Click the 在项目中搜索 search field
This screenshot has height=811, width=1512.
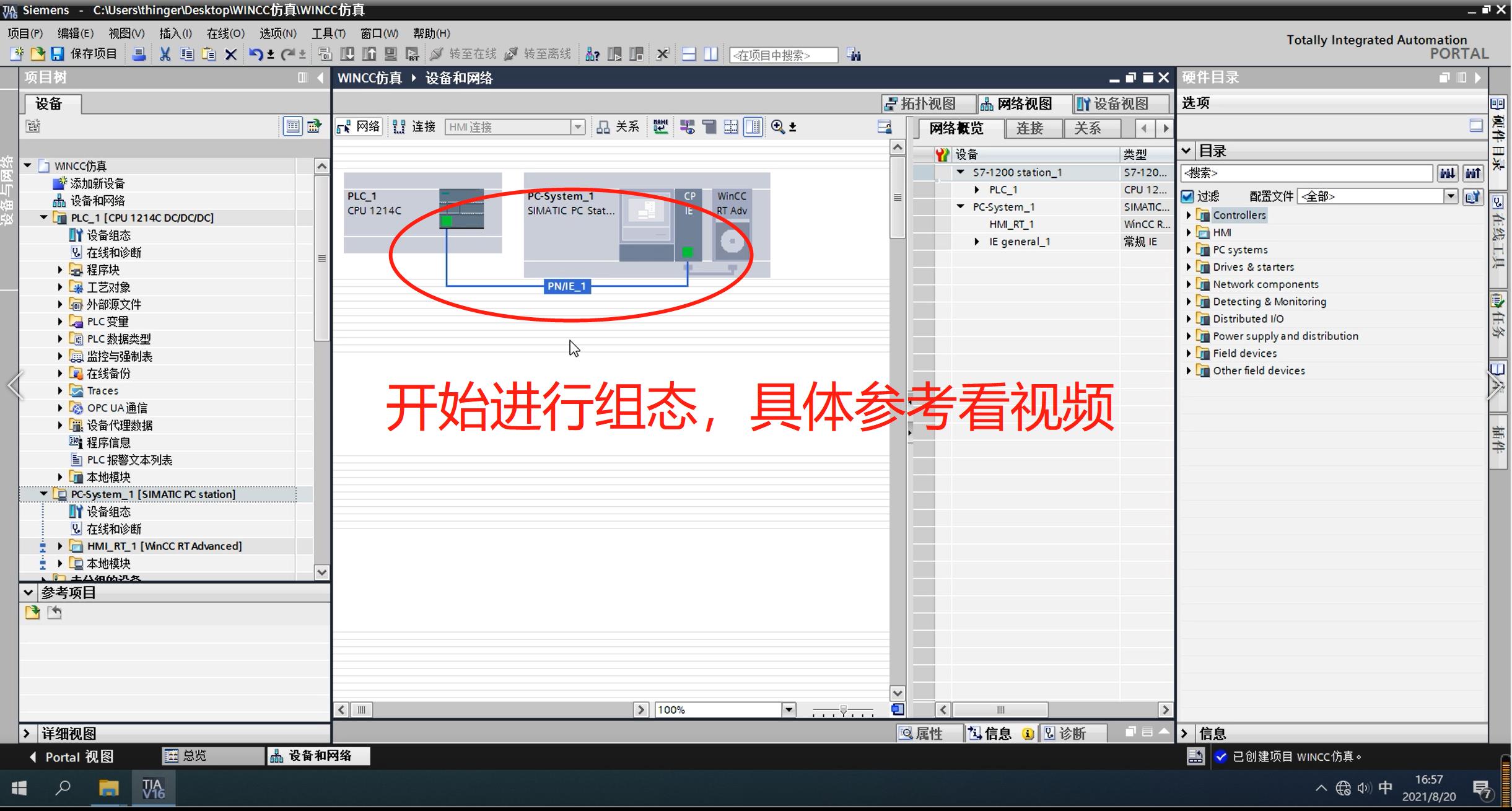(x=784, y=55)
